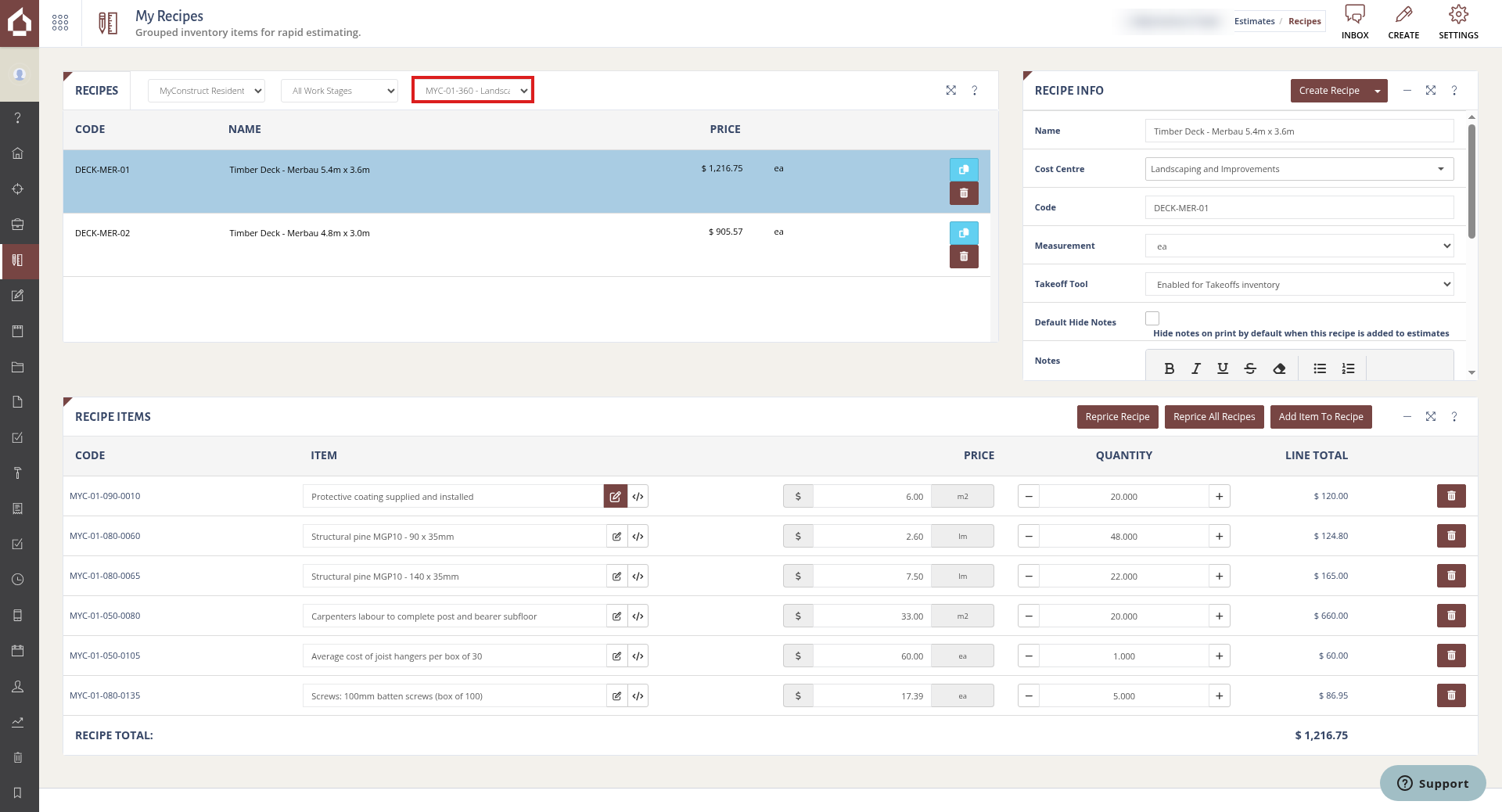The image size is (1502, 812).
Task: Click Reprice Recipe button
Action: 1117,417
